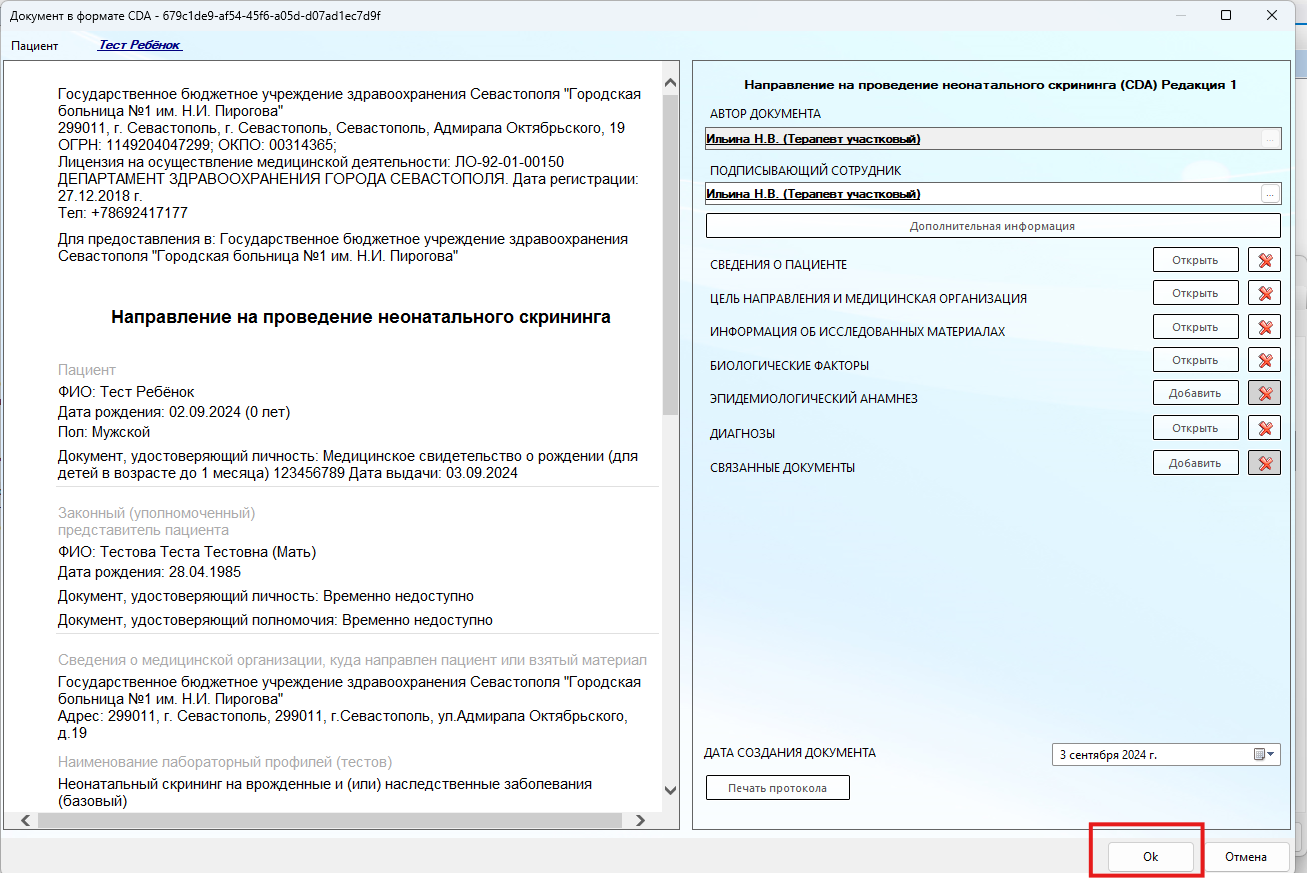Open the Диагнозы section
Viewport: 1307px width, 878px height.
point(1195,428)
